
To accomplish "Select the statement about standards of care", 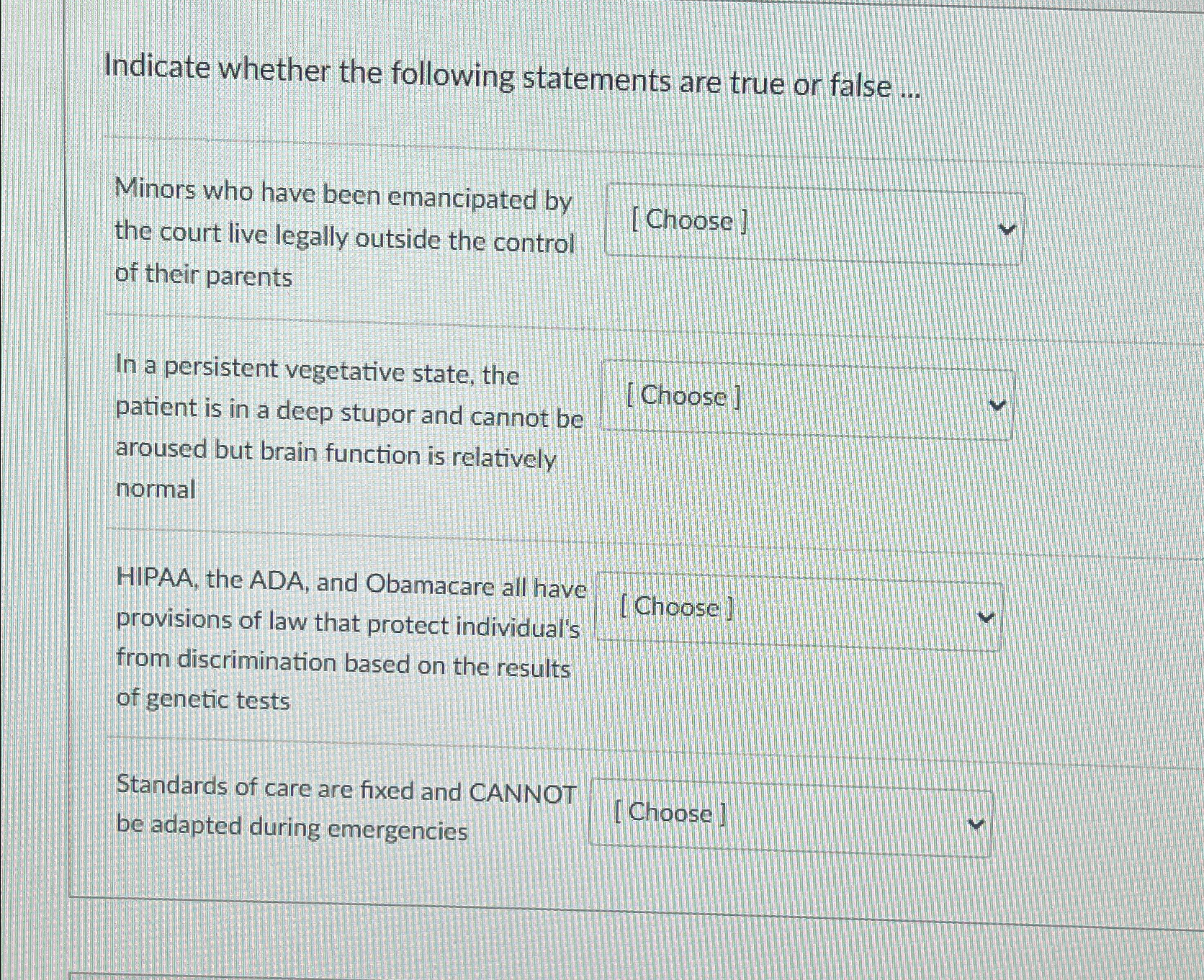I will click(346, 810).
